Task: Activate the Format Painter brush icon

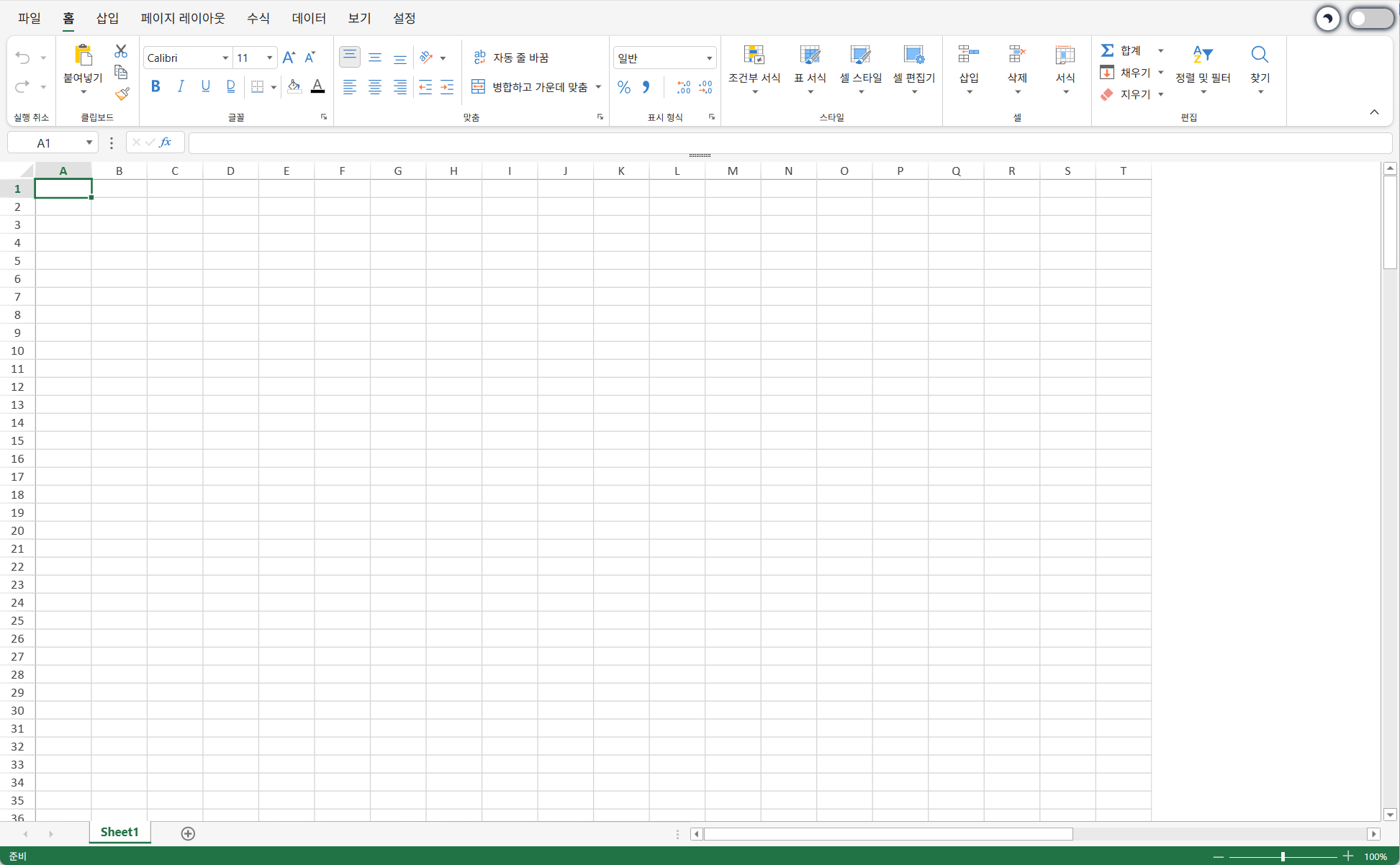Action: [122, 94]
